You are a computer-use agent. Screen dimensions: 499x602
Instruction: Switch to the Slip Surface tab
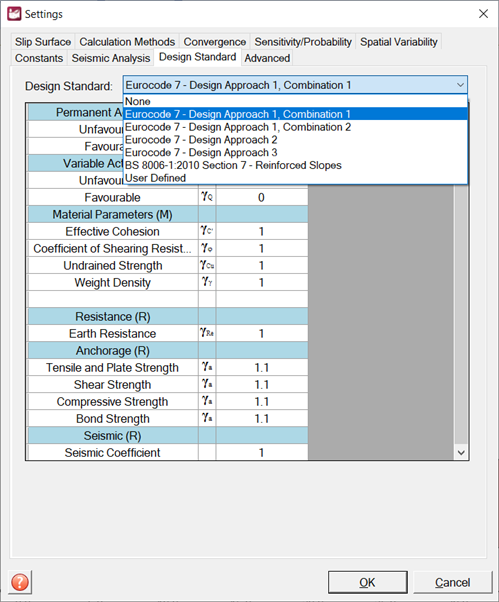[43, 41]
